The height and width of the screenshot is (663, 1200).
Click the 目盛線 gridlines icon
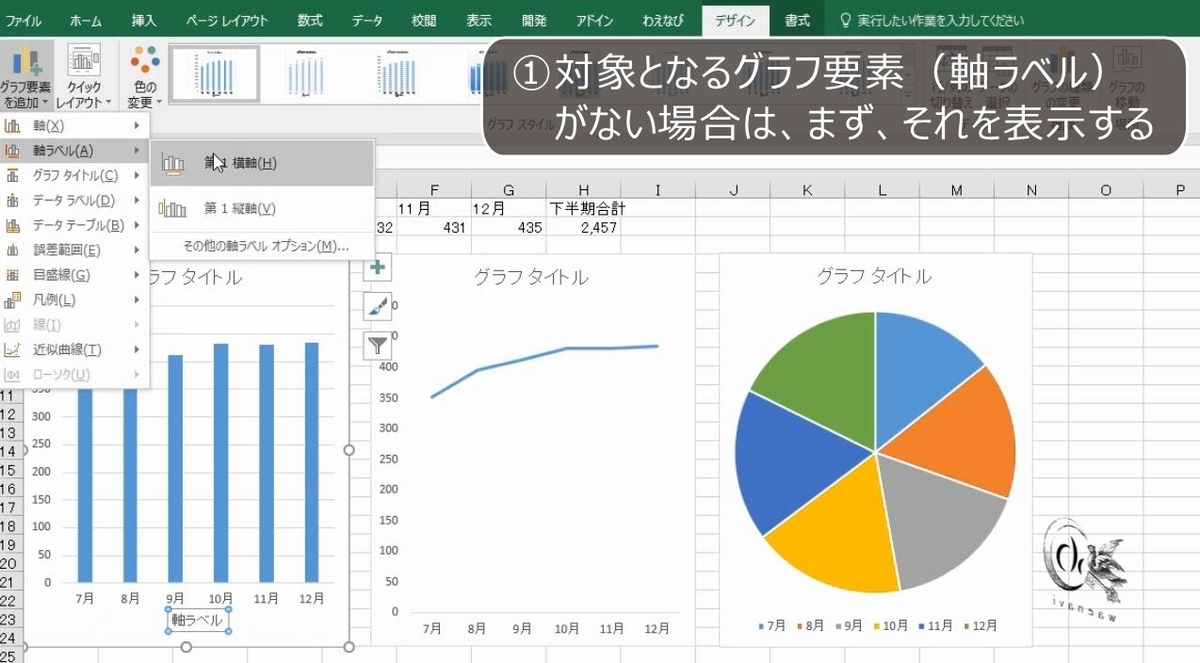pos(13,275)
